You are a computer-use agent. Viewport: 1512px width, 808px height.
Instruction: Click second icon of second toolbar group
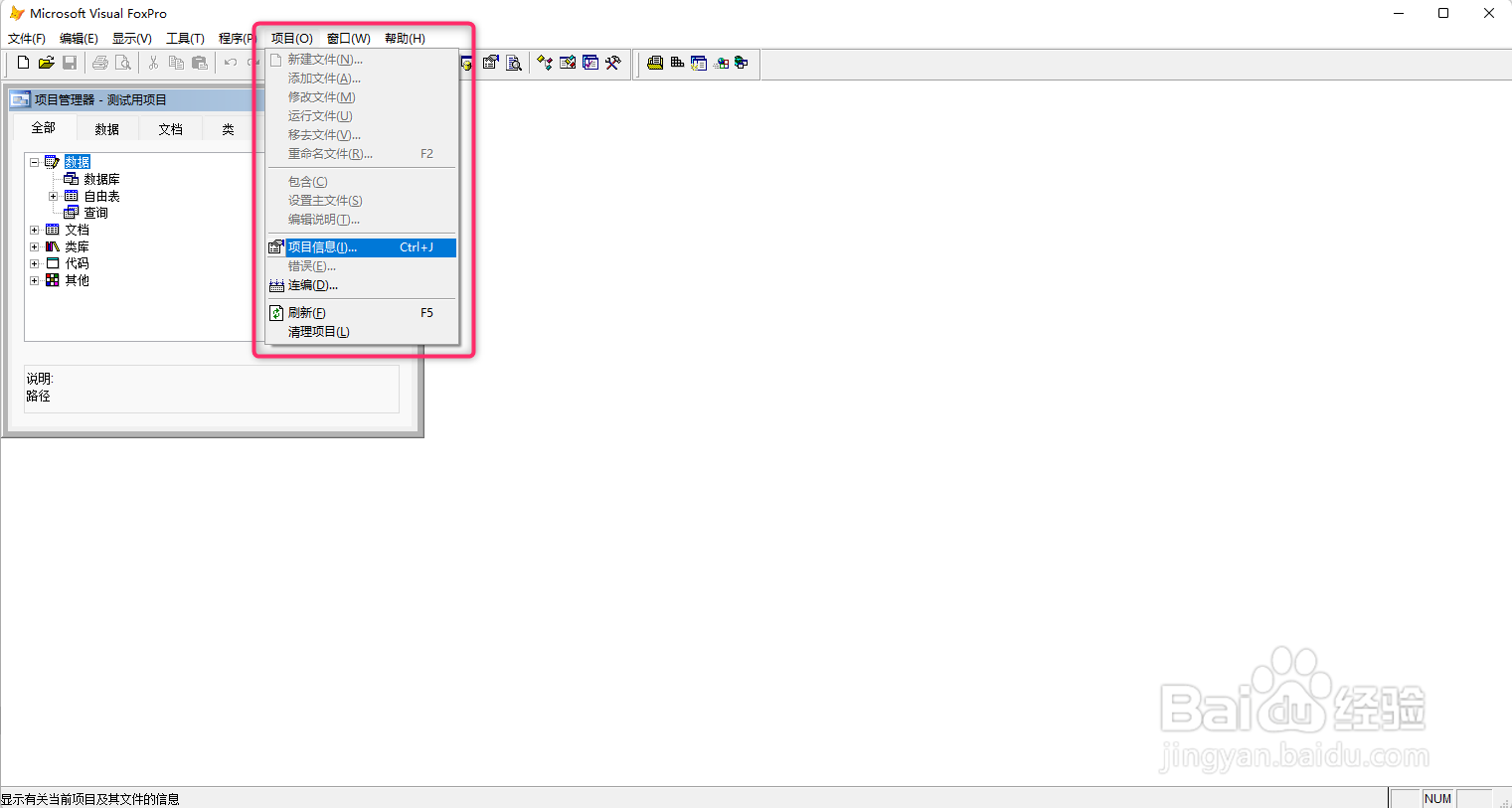tap(677, 63)
